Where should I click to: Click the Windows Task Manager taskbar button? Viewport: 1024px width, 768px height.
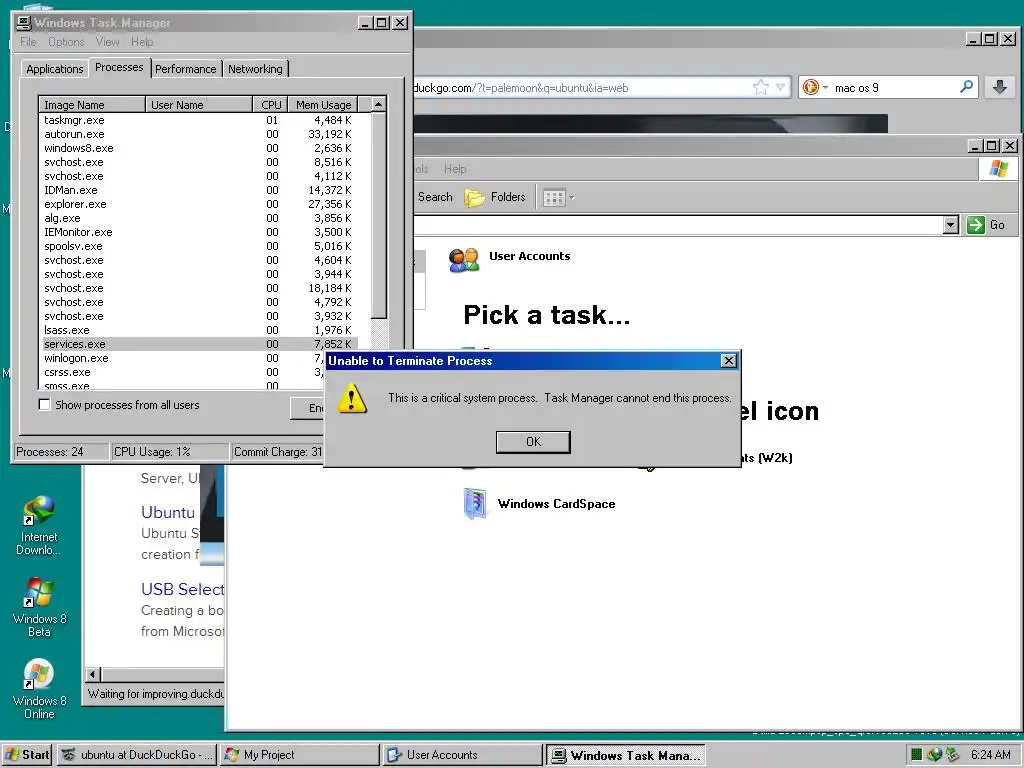(625, 755)
